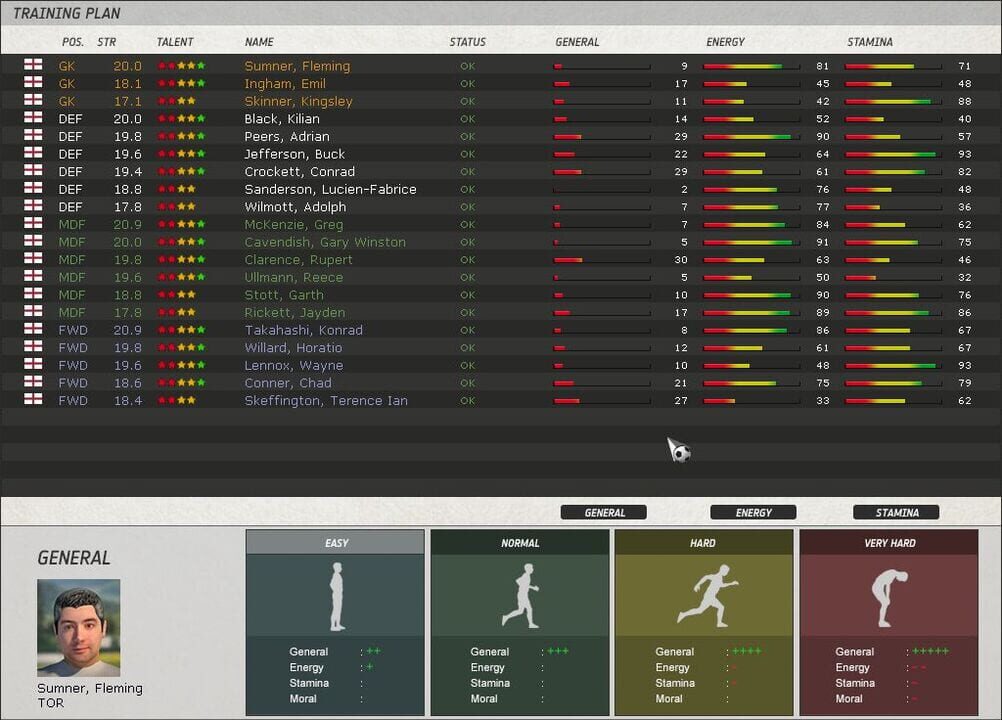Click the England flag beside Sumner, Fleming
The width and height of the screenshot is (1002, 720).
[x=31, y=66]
